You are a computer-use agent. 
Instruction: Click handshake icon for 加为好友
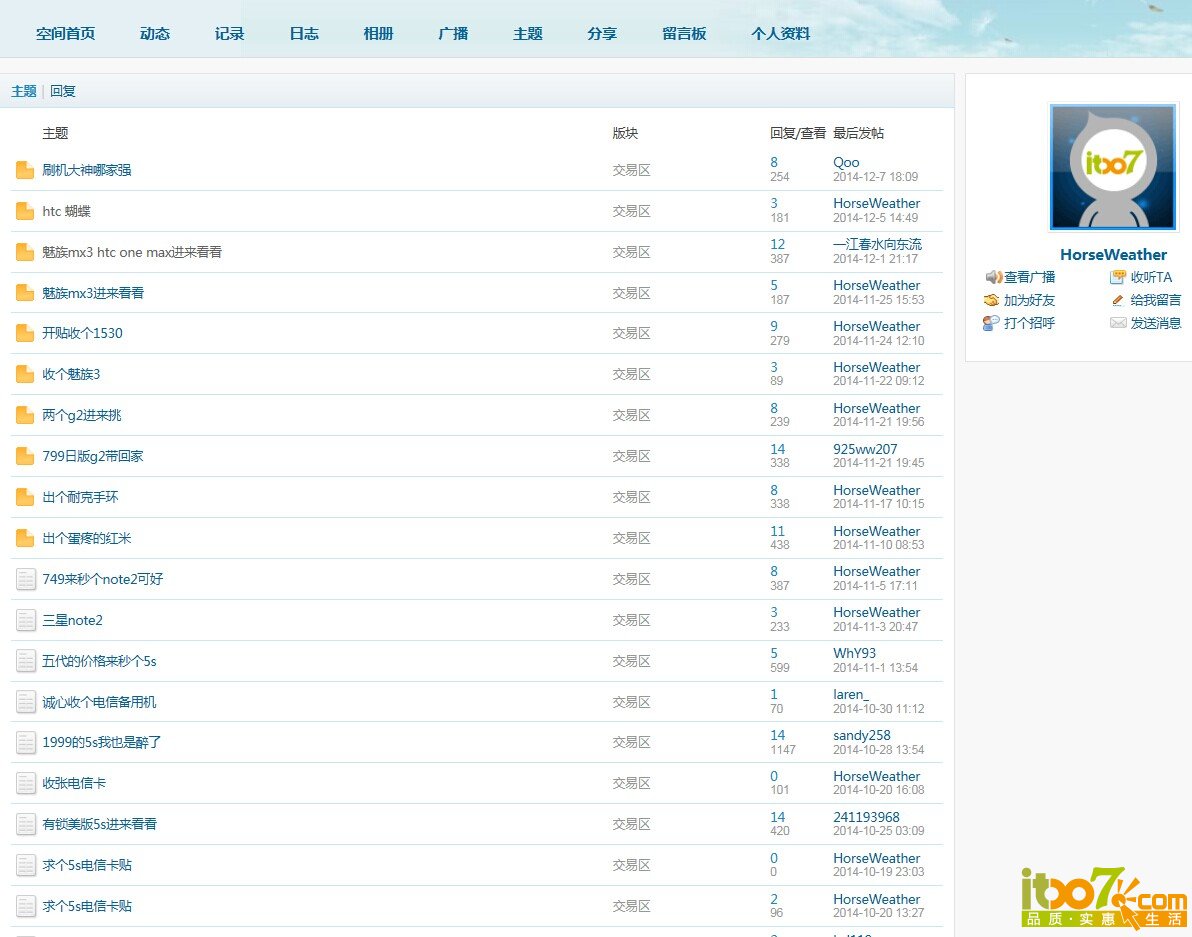coord(991,300)
